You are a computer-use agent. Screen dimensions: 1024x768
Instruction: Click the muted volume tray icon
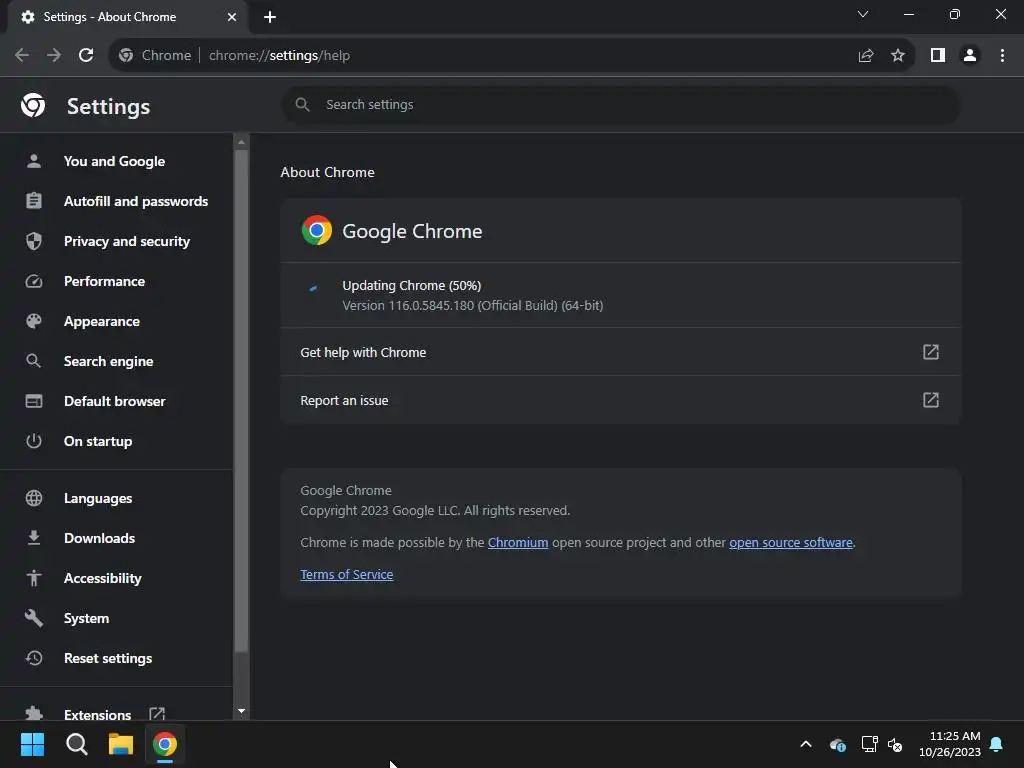tap(895, 744)
